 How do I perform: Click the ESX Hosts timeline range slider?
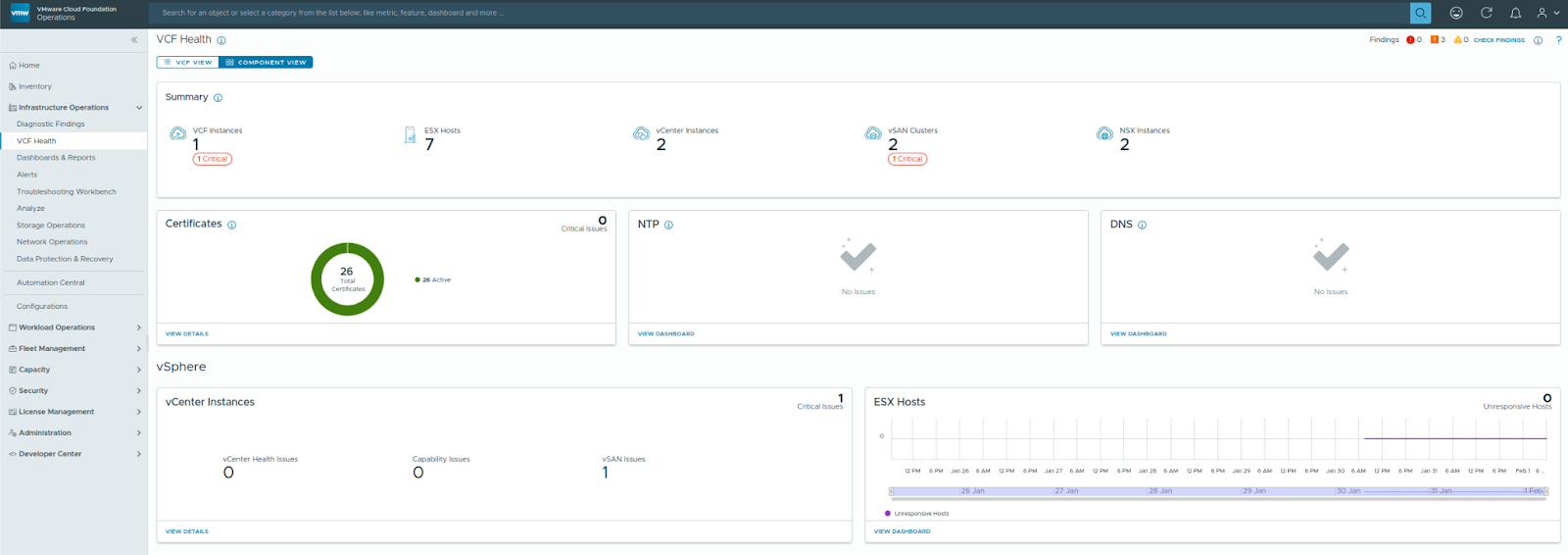(x=1218, y=490)
